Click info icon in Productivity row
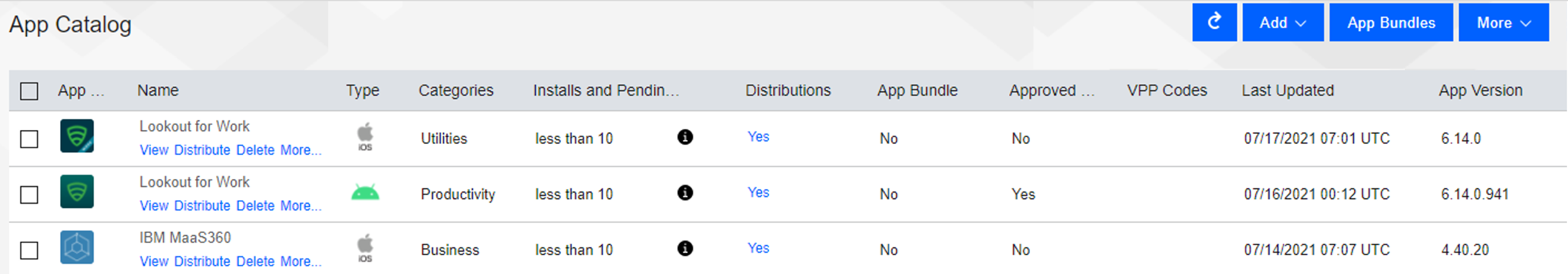This screenshot has height=274, width=1568. pos(685,193)
